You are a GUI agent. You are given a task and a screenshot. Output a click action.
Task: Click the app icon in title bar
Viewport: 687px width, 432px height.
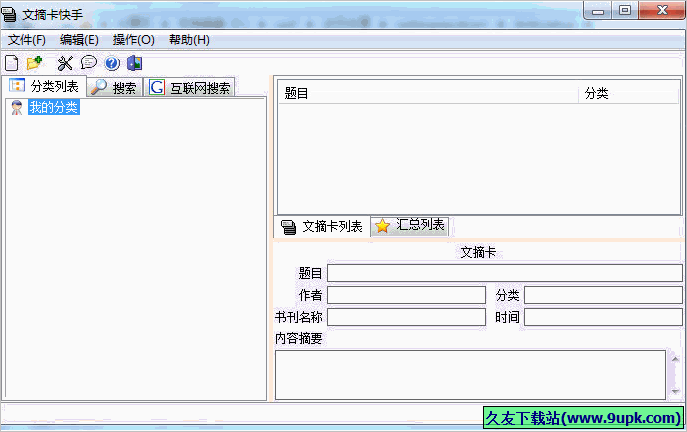click(x=9, y=14)
